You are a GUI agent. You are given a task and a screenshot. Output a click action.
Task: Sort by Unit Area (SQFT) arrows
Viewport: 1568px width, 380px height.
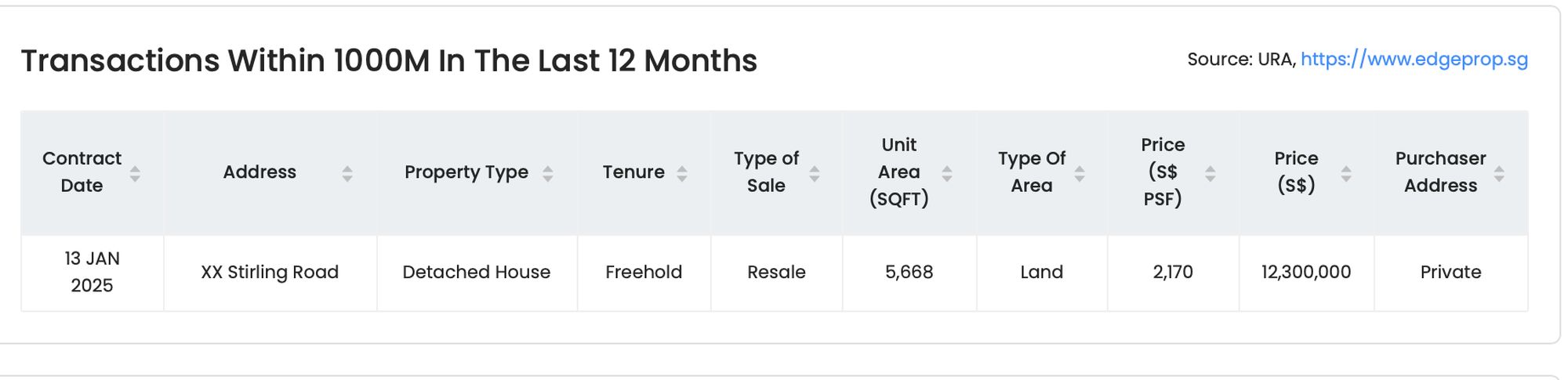pos(947,173)
